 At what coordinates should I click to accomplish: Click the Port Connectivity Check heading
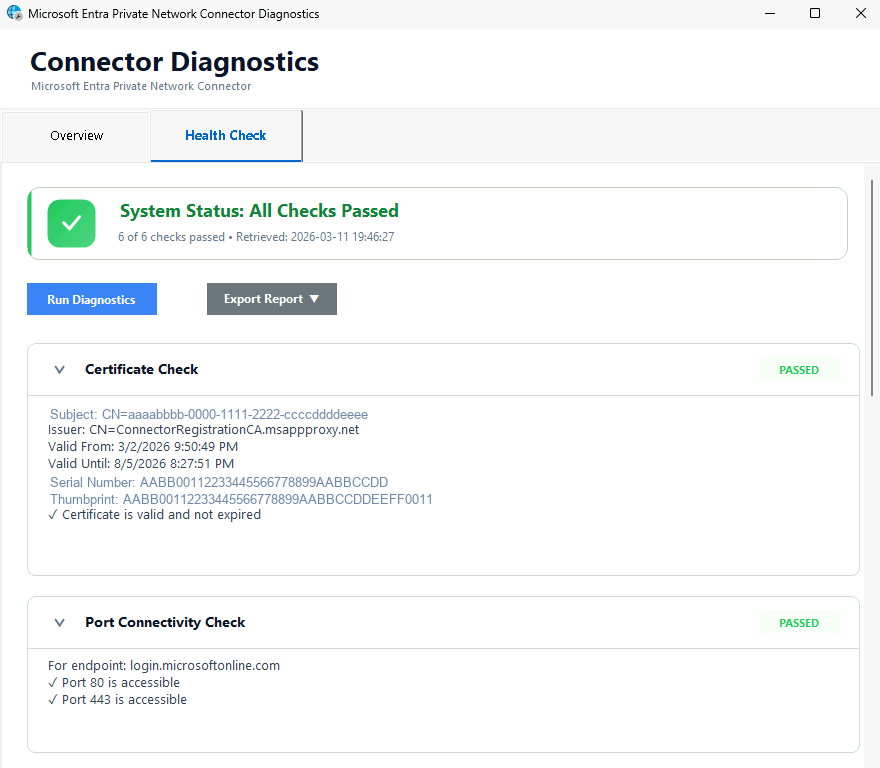click(x=165, y=623)
